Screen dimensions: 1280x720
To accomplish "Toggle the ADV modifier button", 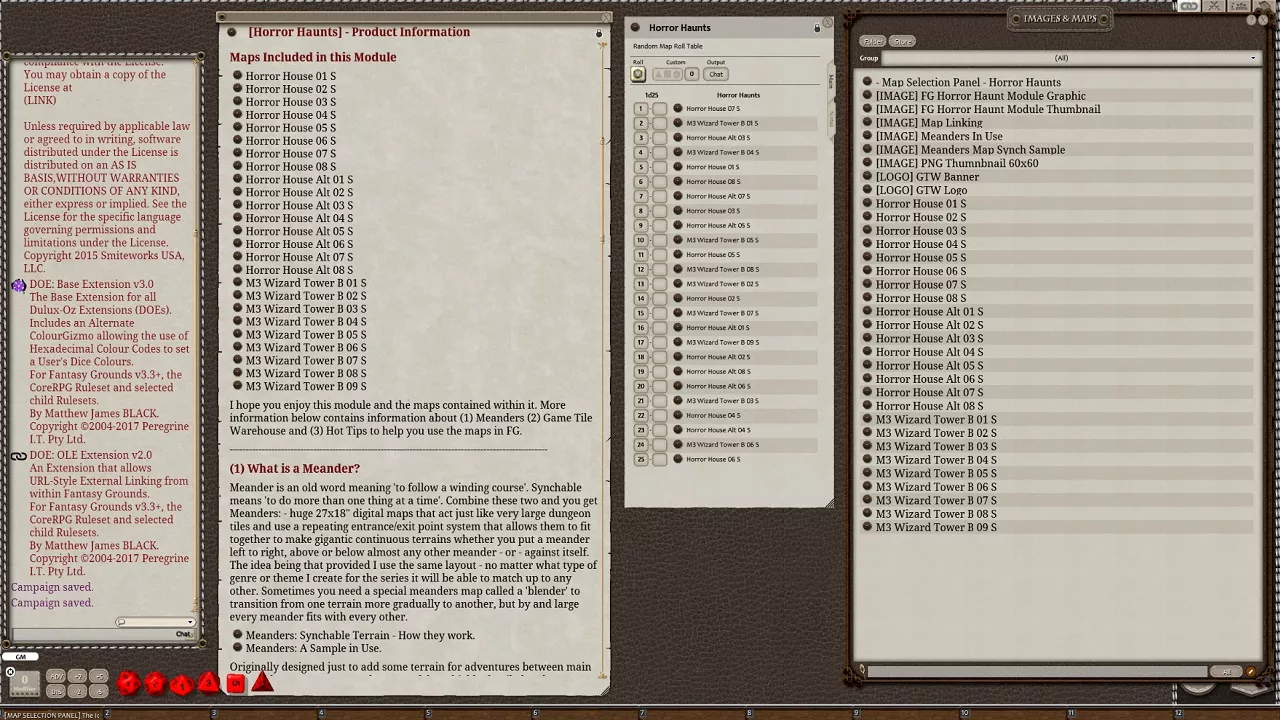I will (x=56, y=676).
